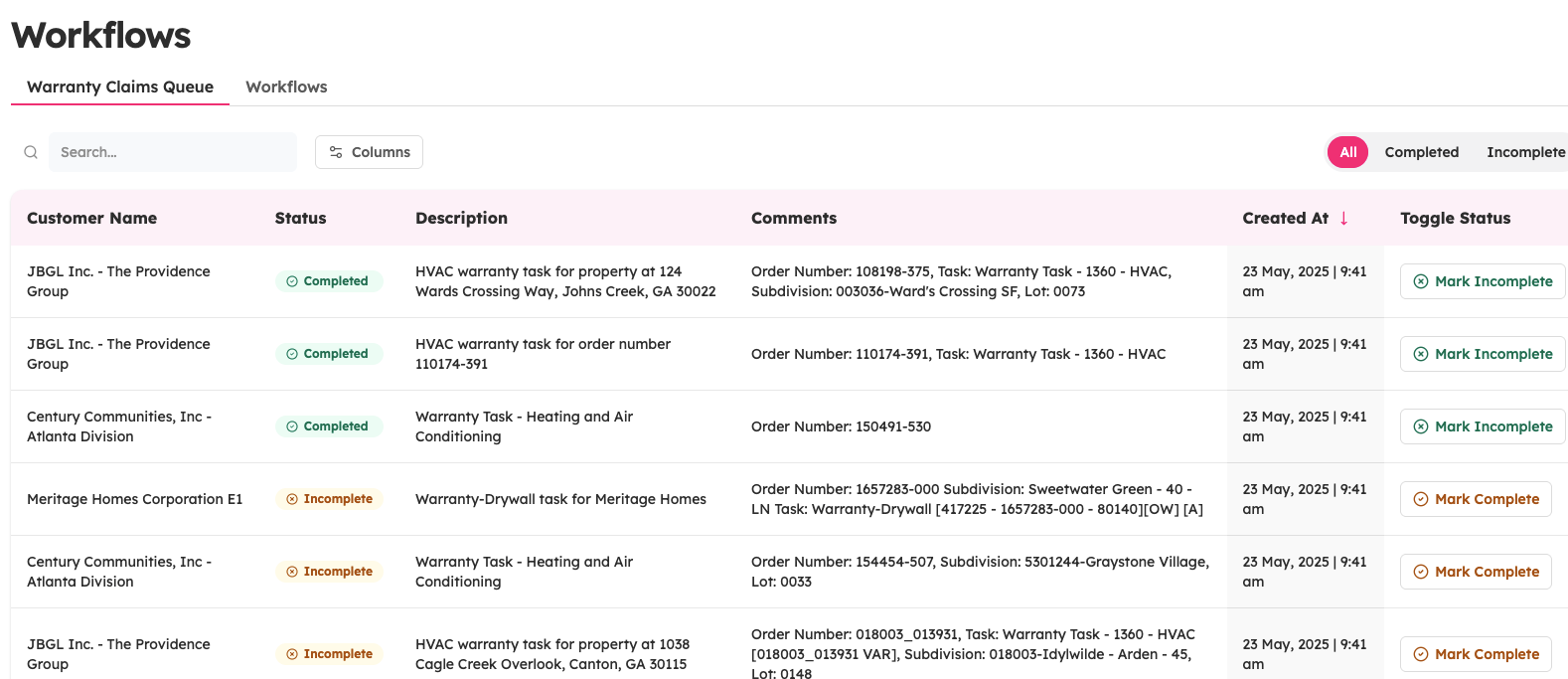Mark Incomplete for order 108198-375 row

tap(1483, 281)
